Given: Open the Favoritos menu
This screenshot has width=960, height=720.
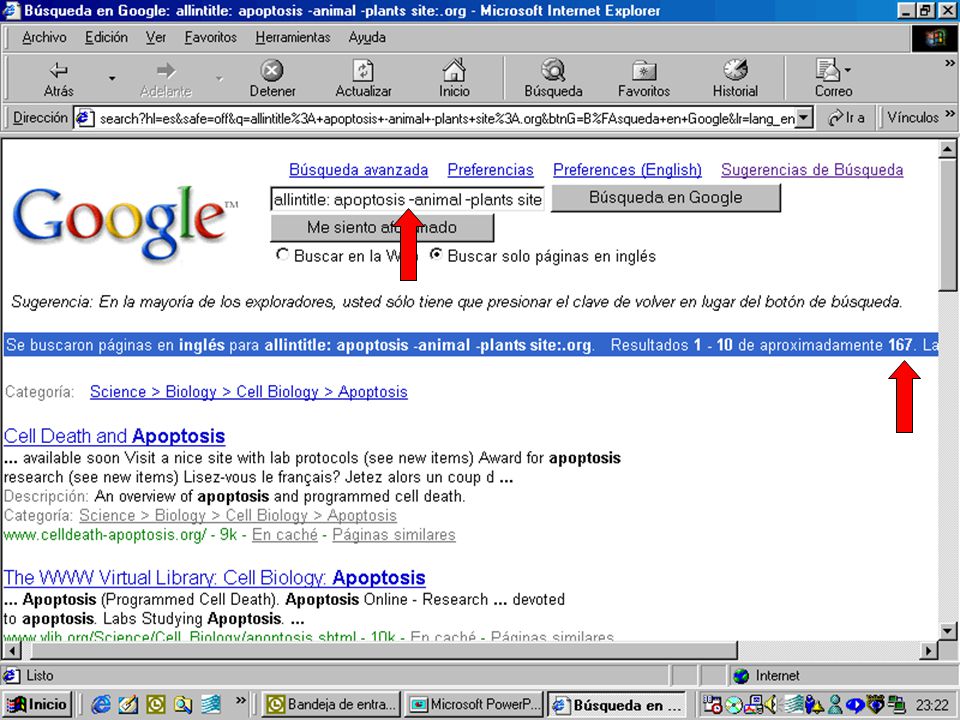Looking at the screenshot, I should [211, 37].
